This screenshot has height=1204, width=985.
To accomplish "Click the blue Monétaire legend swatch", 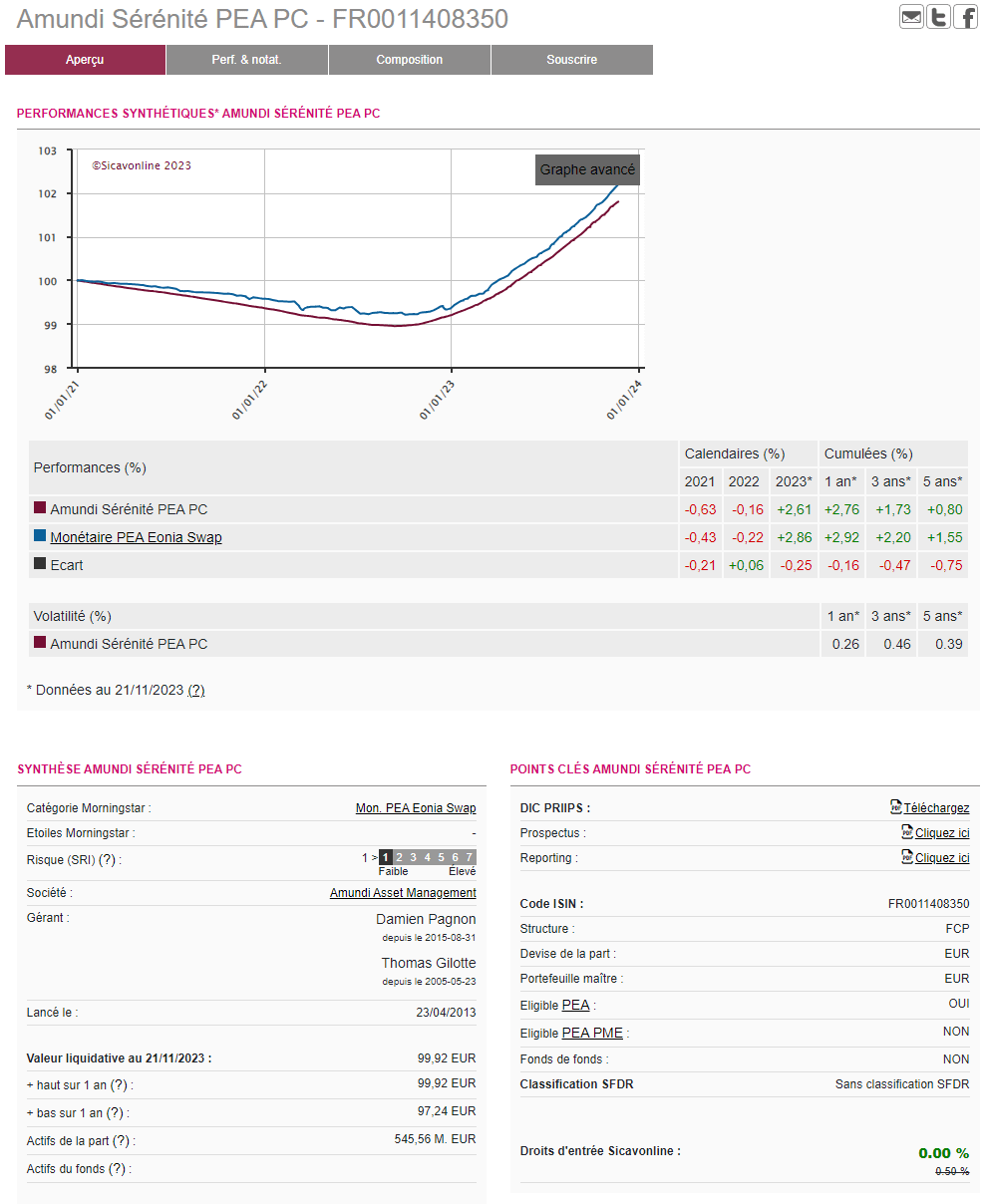I will (x=40, y=536).
